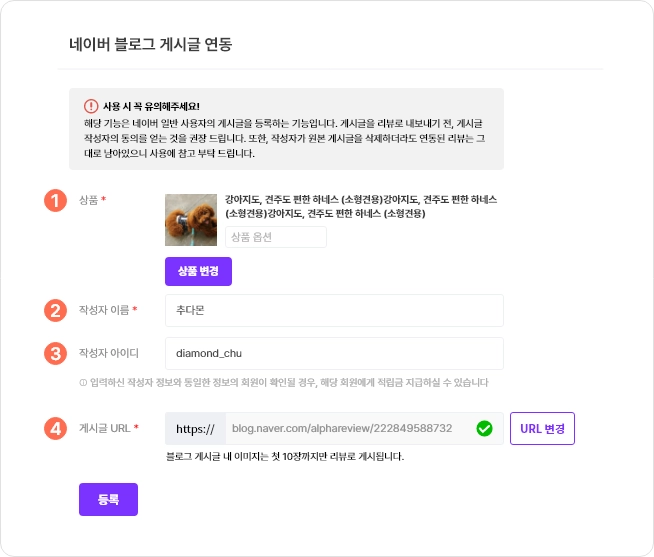Focus the 작성자 이름 field containing 추다몬

pos(334,310)
